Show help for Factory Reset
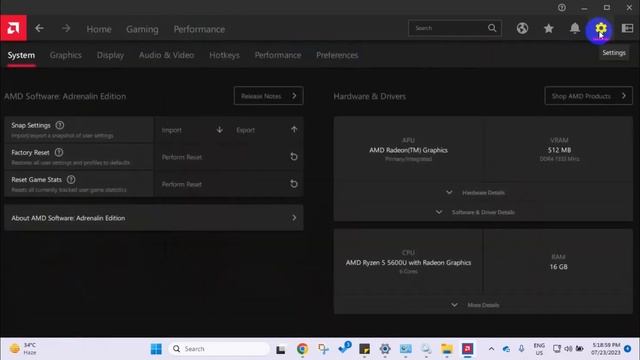The width and height of the screenshot is (640, 360). click(x=59, y=152)
